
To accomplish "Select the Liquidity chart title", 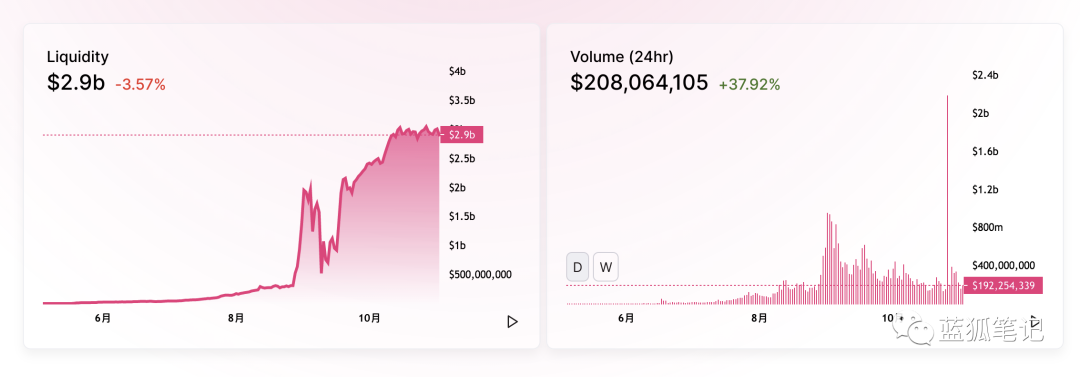I will coord(77,57).
